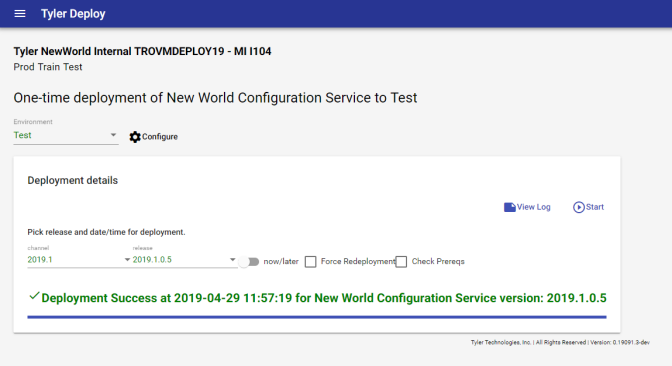Click the Configure gear icon
The width and height of the screenshot is (672, 366).
coord(135,137)
